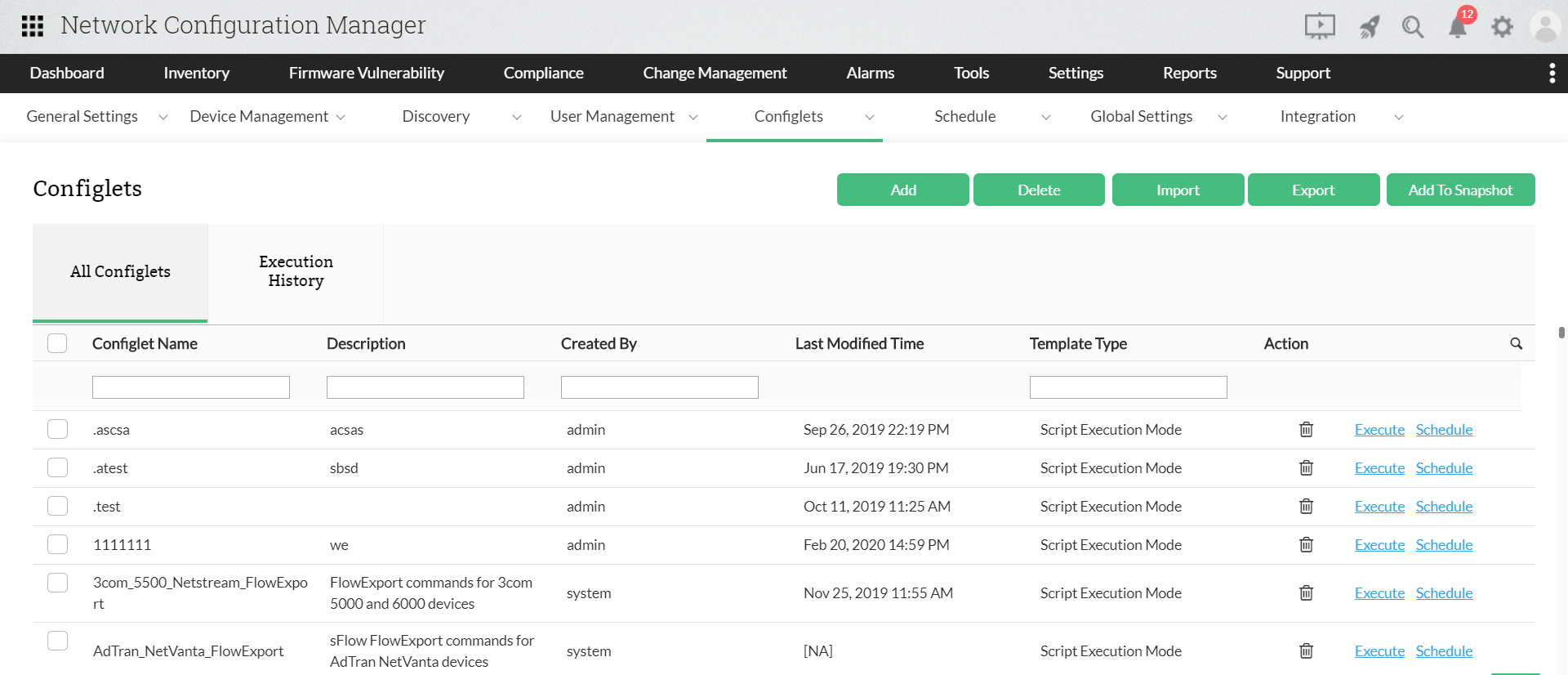Open the Settings menu in navbar
1568x675 pixels.
[1076, 73]
